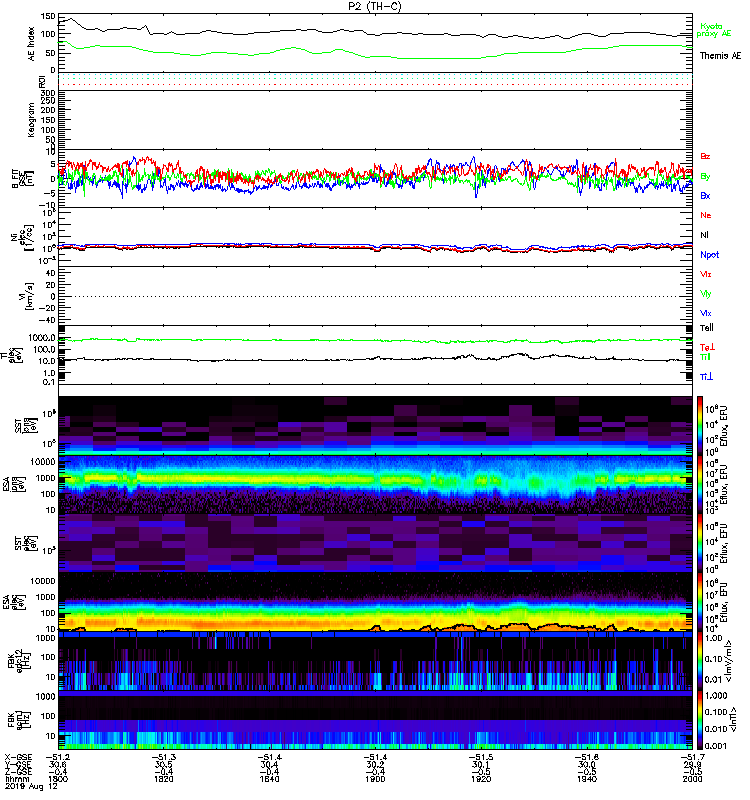Click the 1840 time tick label
The height and width of the screenshot is (800, 750).
click(269, 779)
